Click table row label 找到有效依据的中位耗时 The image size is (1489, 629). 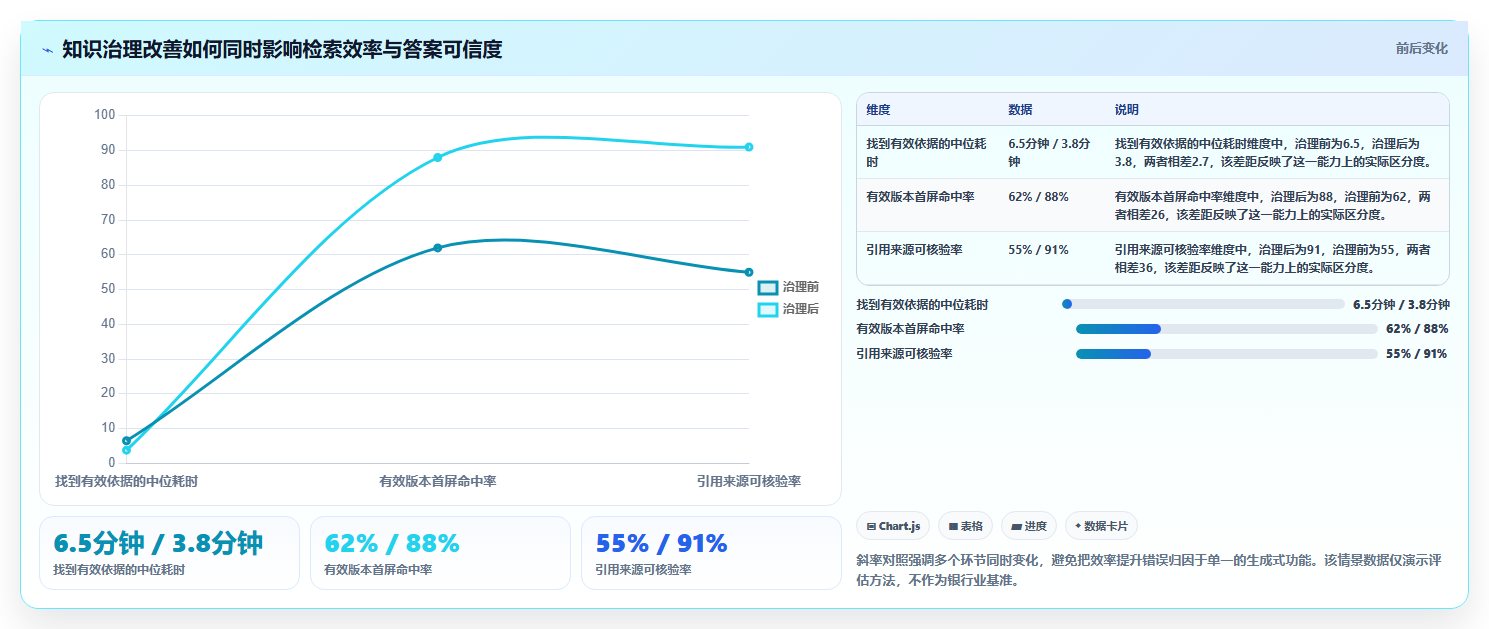pos(926,152)
